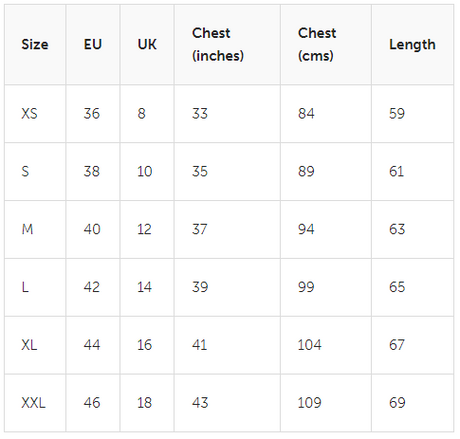Click the EU 46 cell
The height and width of the screenshot is (439, 460).
click(x=92, y=403)
